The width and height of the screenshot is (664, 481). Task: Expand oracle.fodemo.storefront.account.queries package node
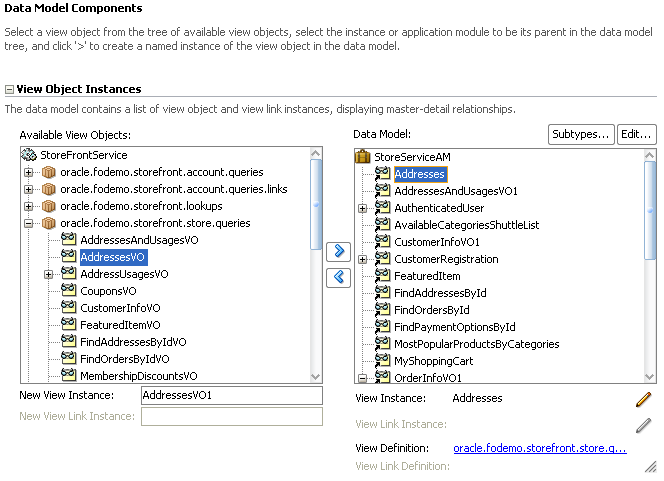pos(28,172)
